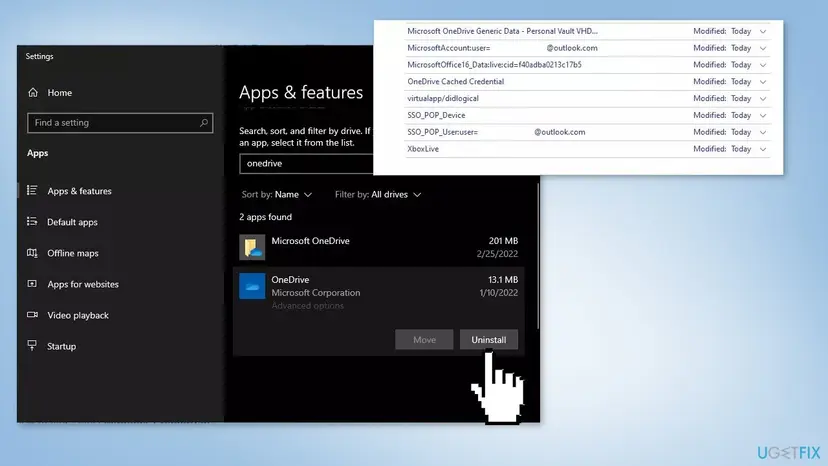Click the Startup sidebar icon
Screen dimensions: 828x466
pos(32,346)
